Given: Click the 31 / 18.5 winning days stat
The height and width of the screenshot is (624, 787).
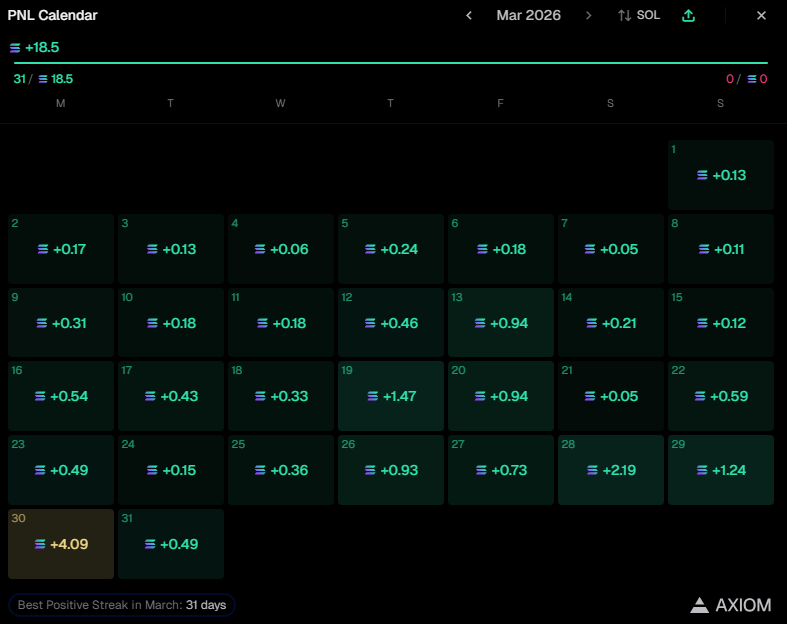Looking at the screenshot, I should point(43,79).
